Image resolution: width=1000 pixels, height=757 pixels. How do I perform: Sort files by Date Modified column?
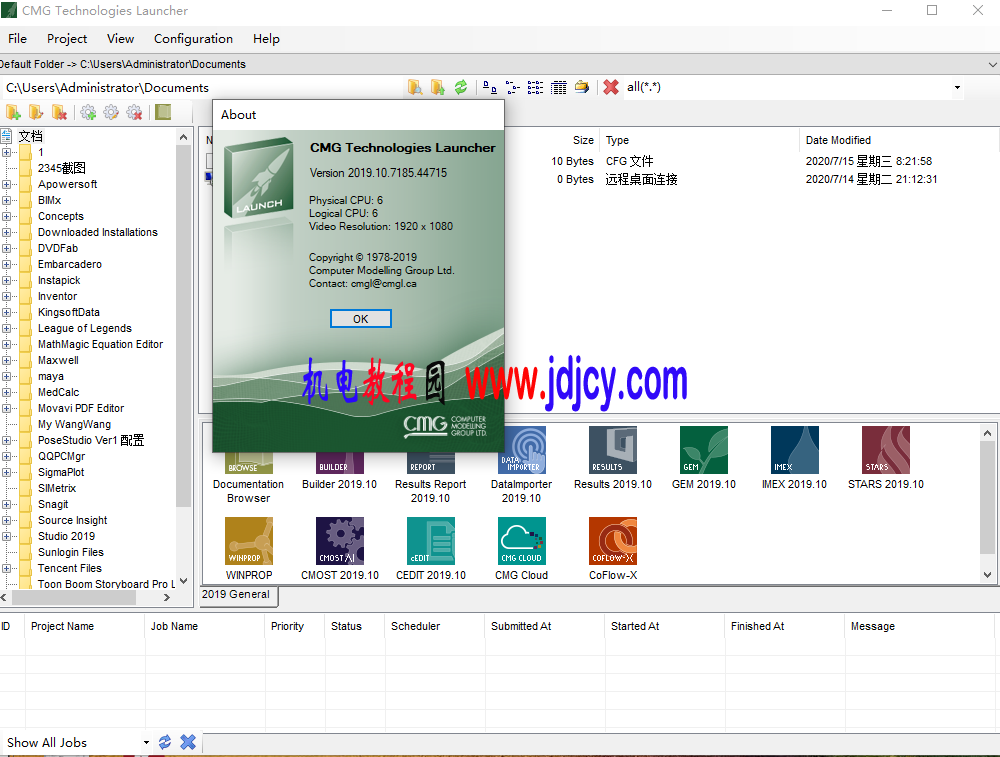[x=837, y=140]
